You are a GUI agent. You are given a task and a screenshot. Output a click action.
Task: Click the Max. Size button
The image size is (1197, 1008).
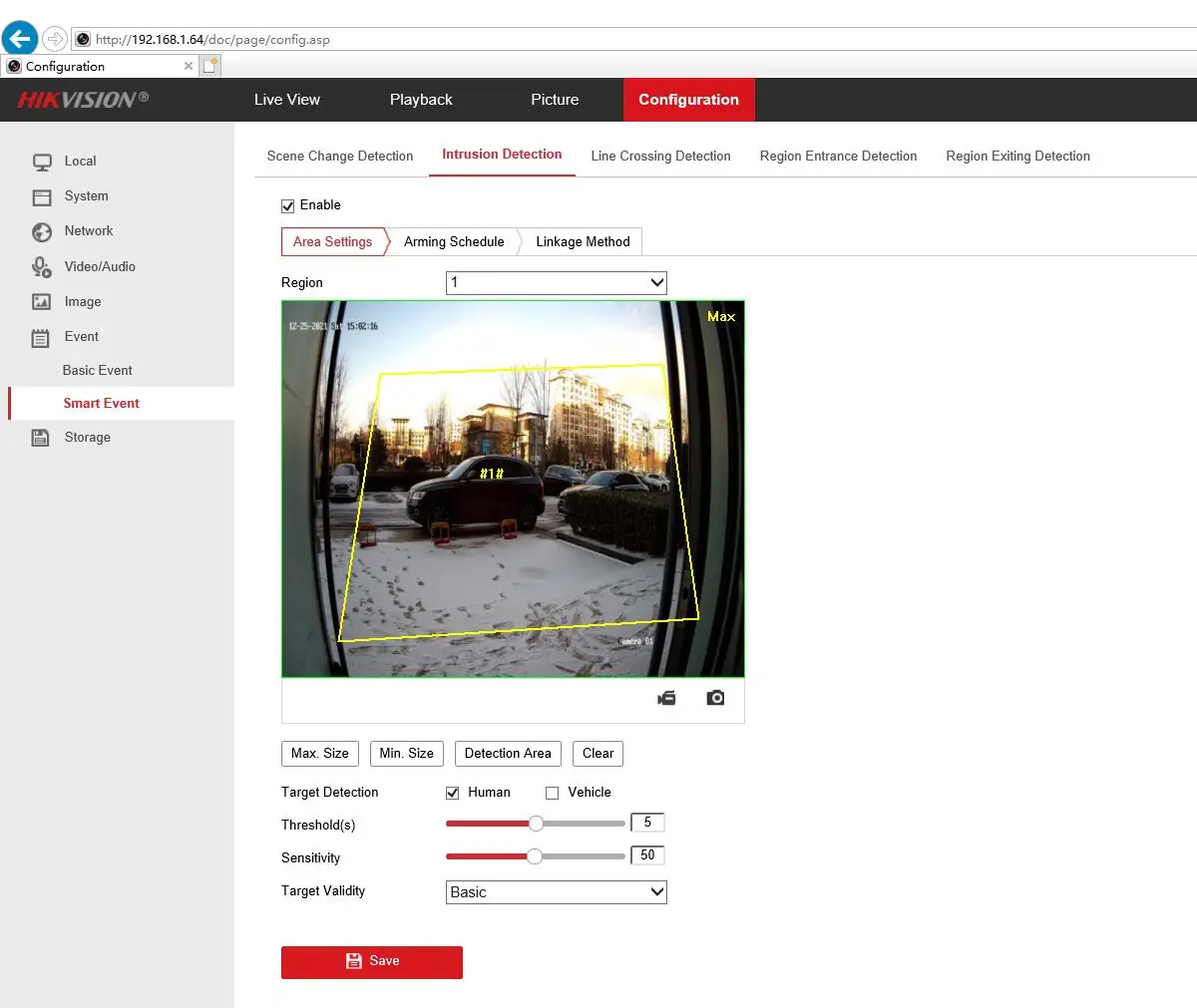(320, 754)
